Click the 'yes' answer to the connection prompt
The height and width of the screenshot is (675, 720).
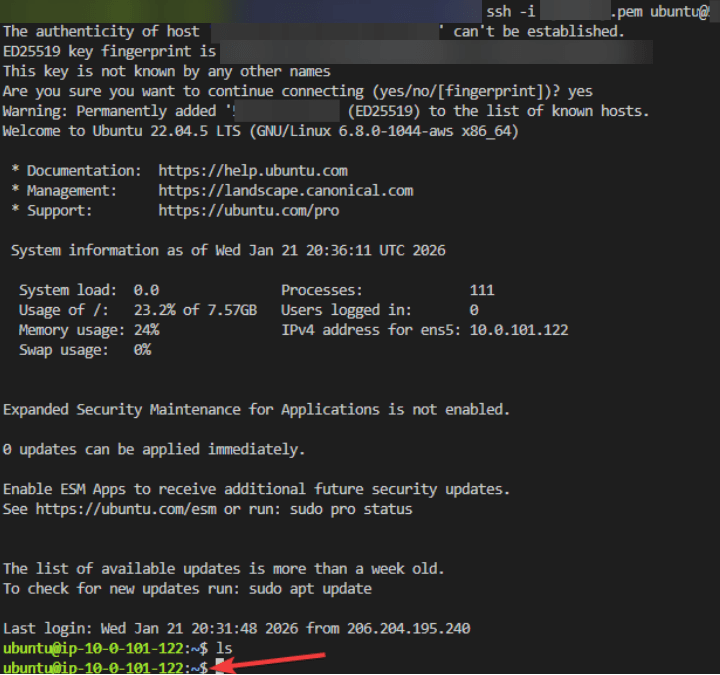[580, 91]
